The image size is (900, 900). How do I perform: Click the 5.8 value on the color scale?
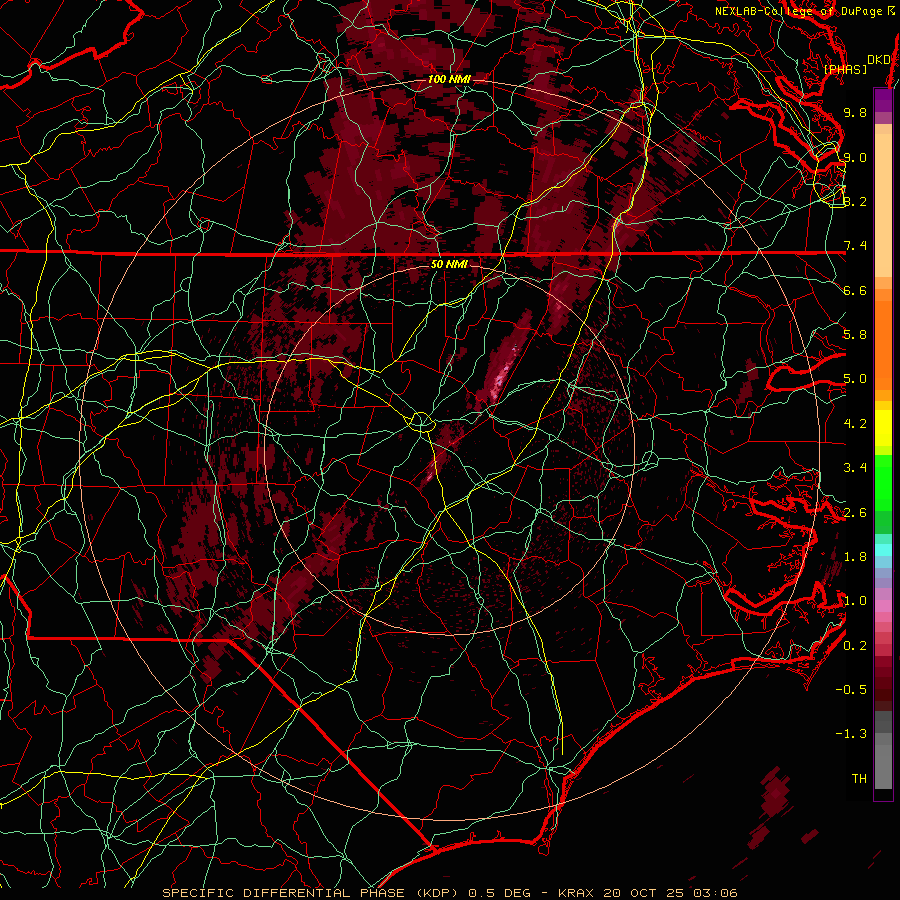[855, 335]
